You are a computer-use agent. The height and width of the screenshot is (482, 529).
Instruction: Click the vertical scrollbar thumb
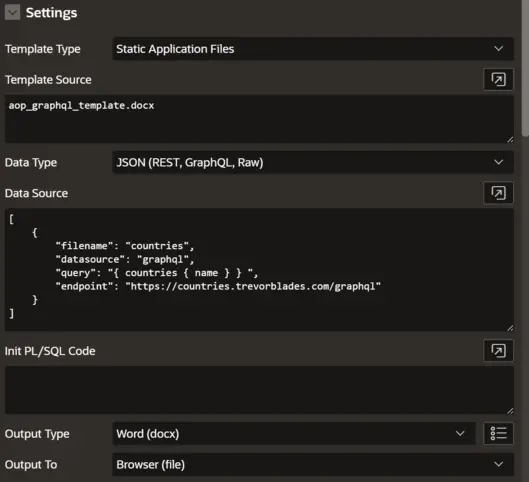525,67
